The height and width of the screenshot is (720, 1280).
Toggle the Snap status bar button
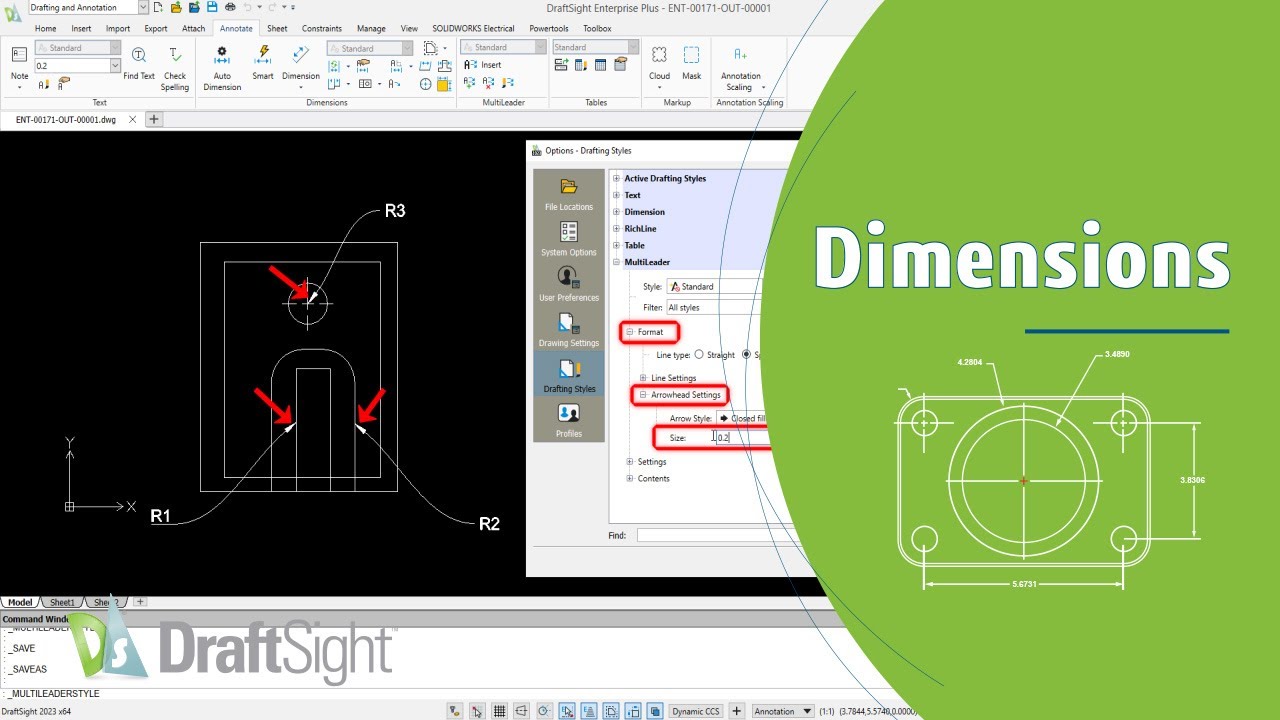pyautogui.click(x=477, y=711)
